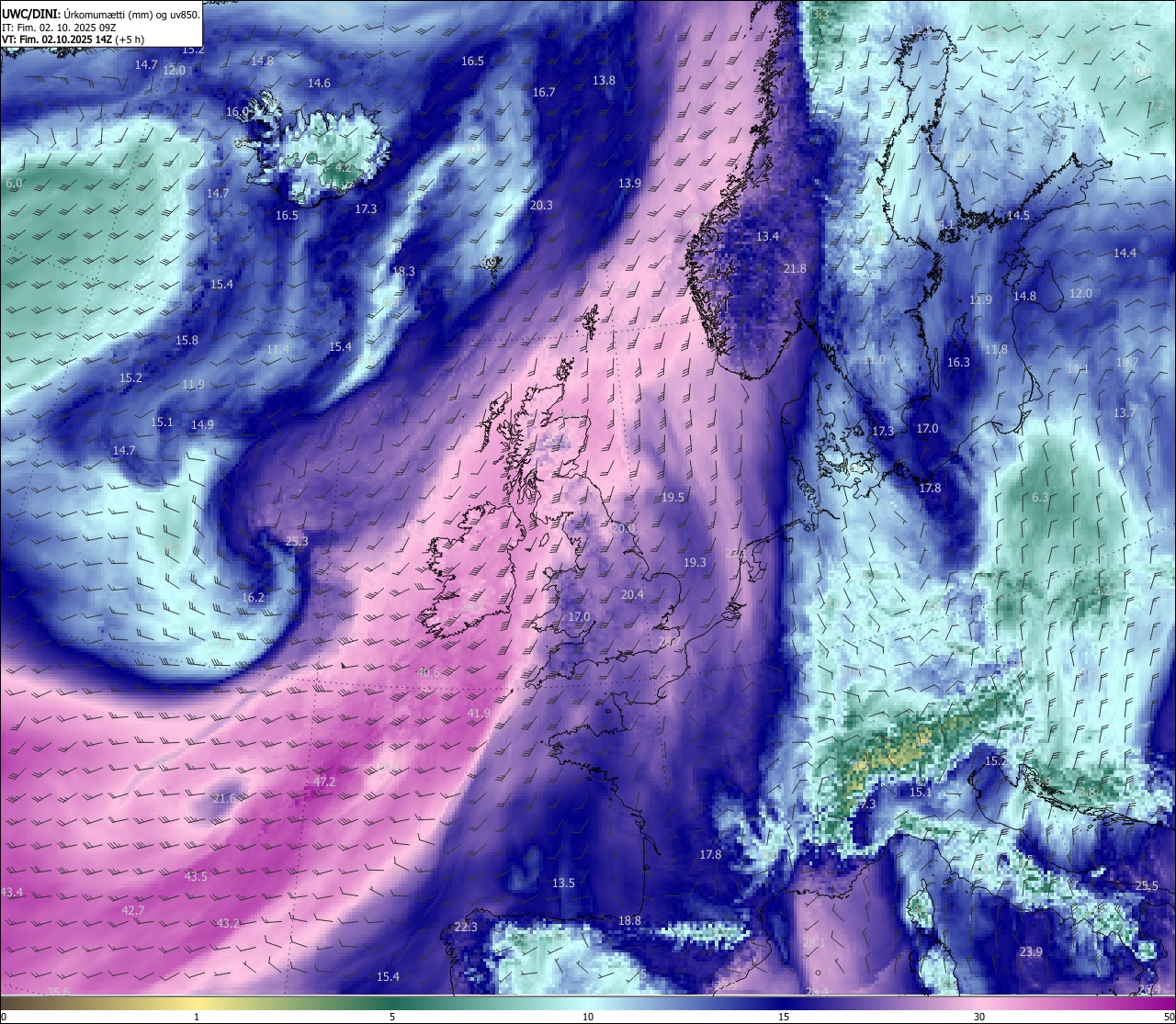The height and width of the screenshot is (1024, 1176).
Task: Click the 16.3 value over the Baltic
Action: click(958, 363)
